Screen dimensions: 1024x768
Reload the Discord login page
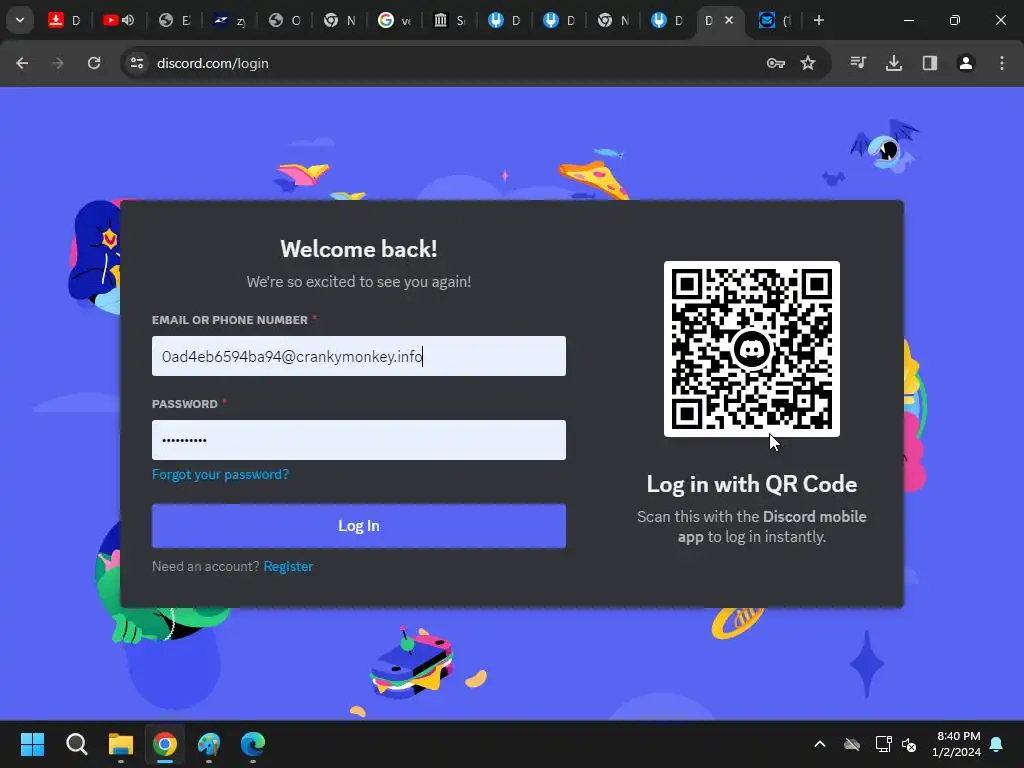coord(94,63)
